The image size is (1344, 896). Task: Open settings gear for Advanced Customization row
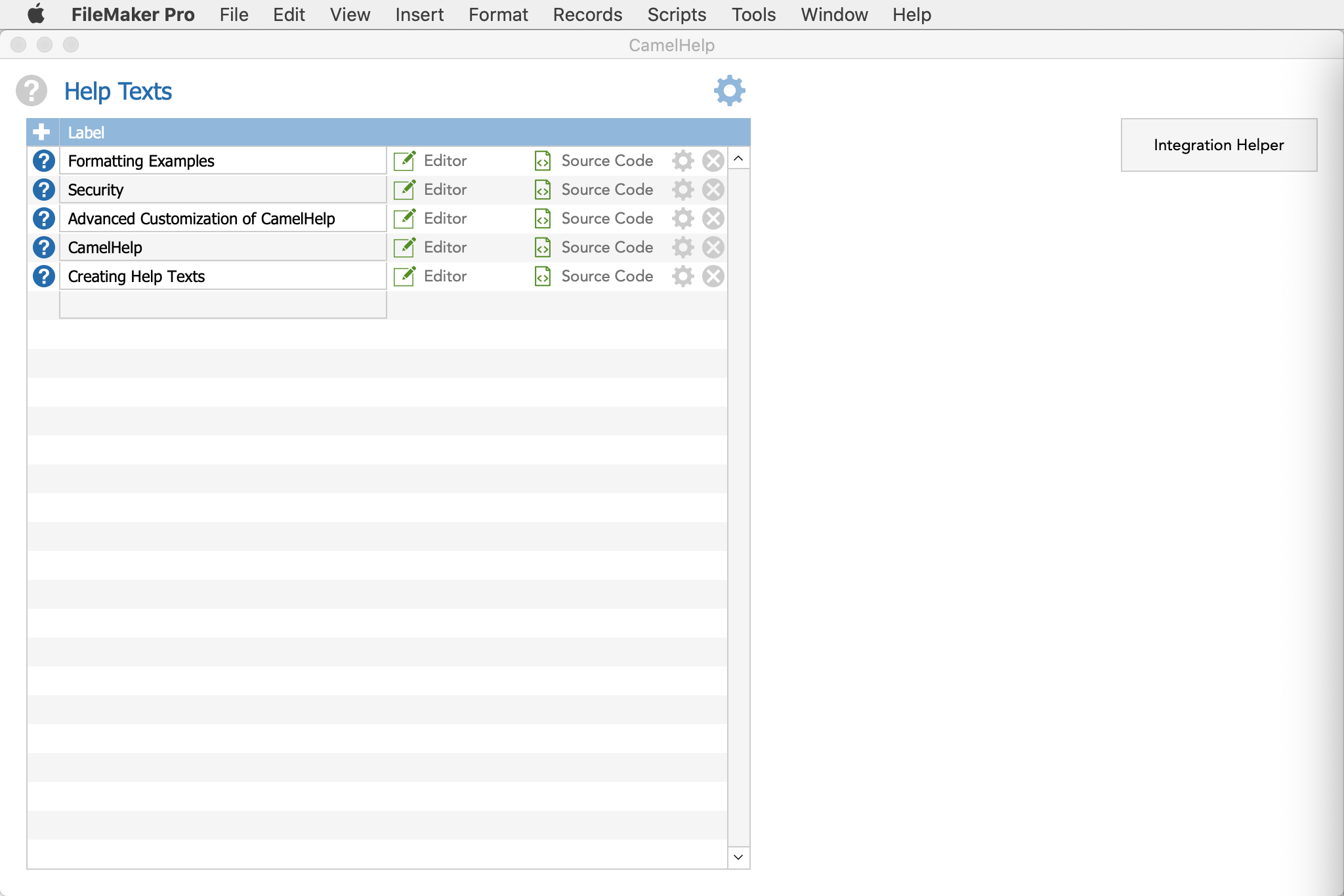pos(683,218)
